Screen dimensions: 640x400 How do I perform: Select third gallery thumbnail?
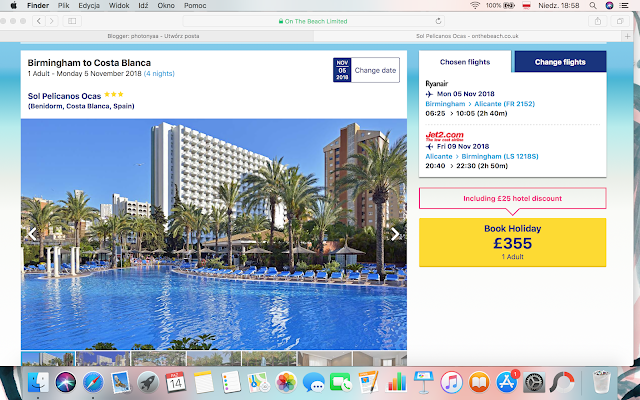point(158,358)
